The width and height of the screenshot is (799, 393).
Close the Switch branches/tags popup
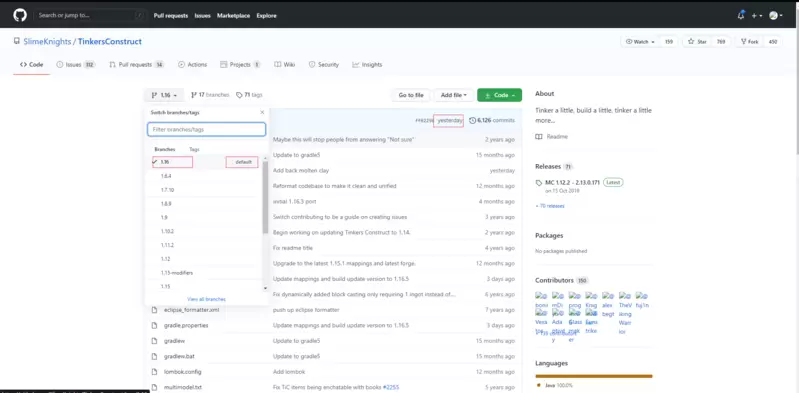(x=262, y=113)
